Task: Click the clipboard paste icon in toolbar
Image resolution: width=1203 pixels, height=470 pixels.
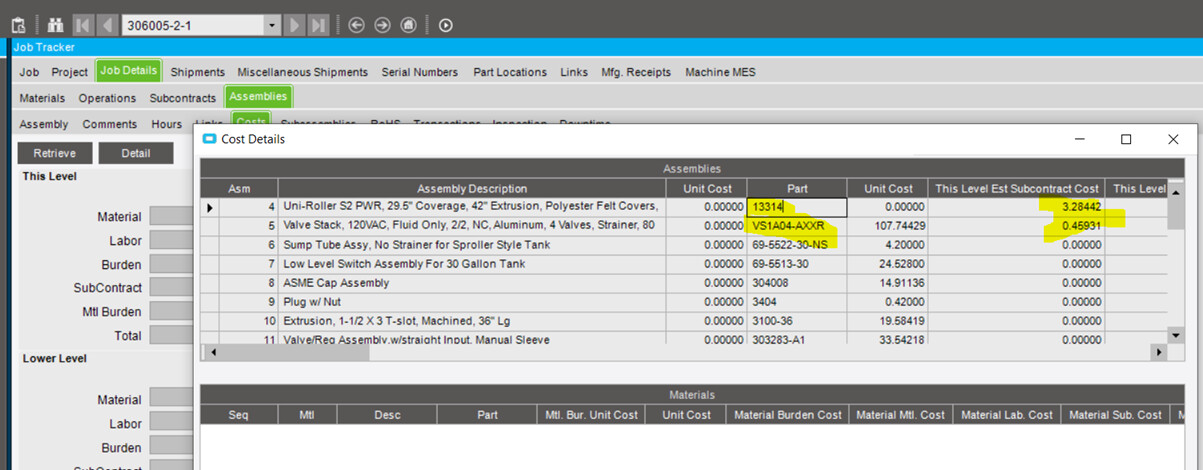Action: click(18, 25)
